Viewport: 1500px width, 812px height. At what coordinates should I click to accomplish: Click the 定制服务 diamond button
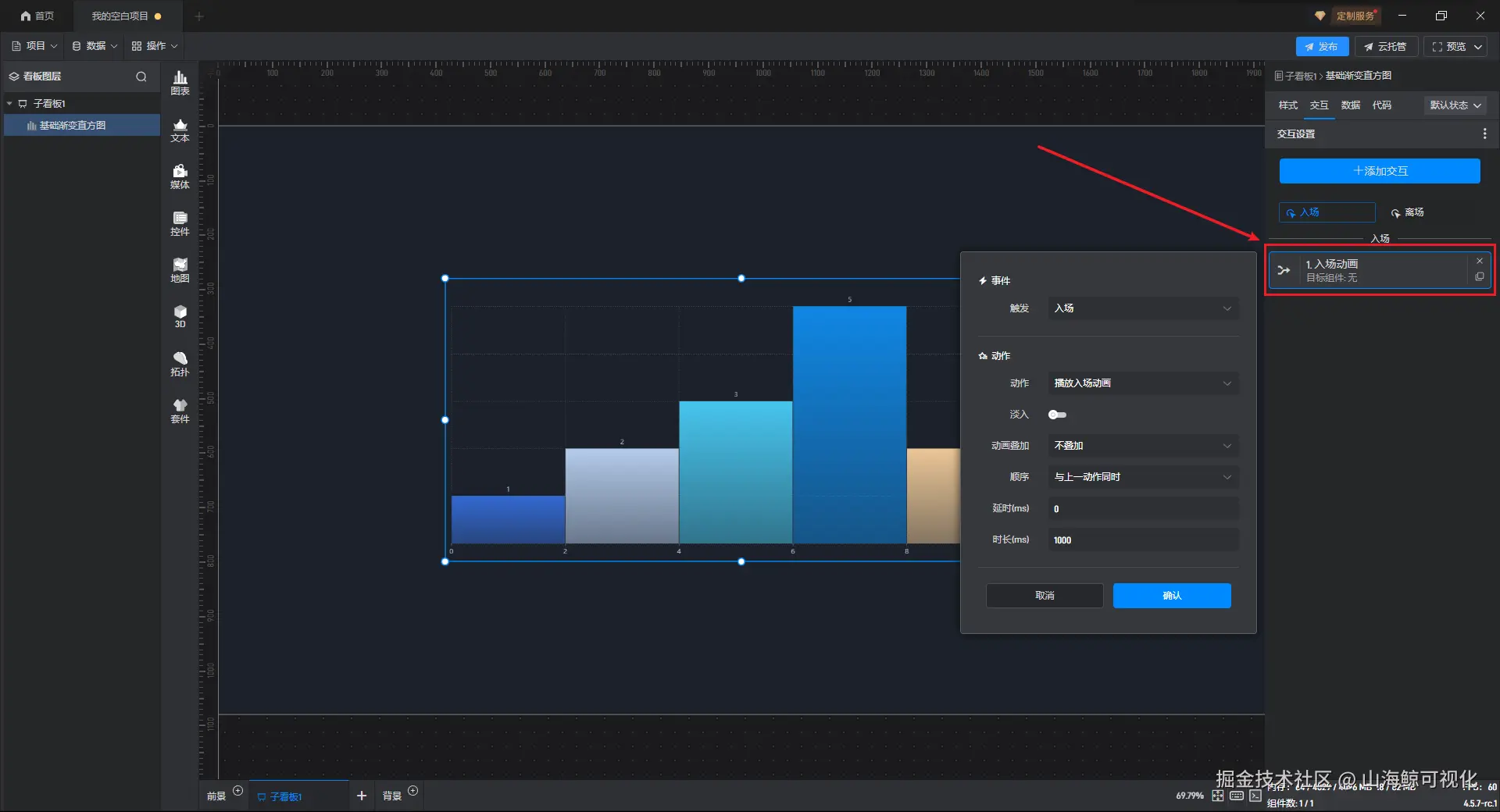click(1348, 16)
